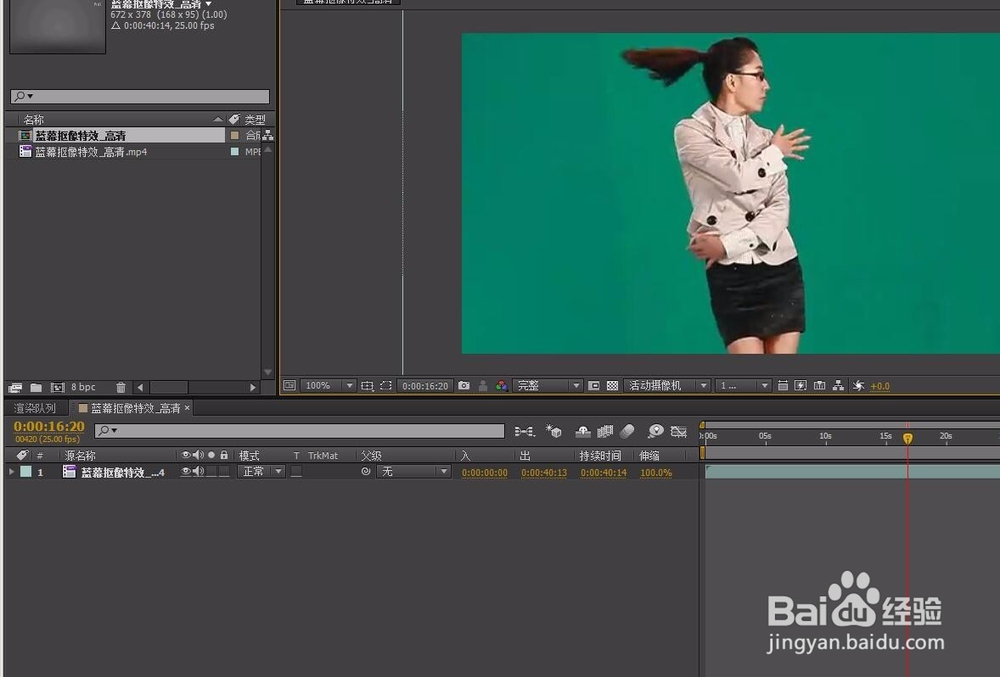The width and height of the screenshot is (1000, 677).
Task: Open color depth setting 8 bpc
Action: [x=83, y=387]
